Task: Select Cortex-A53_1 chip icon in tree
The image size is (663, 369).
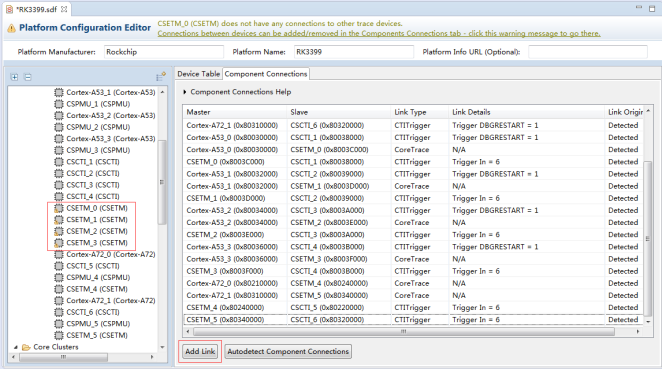Action: 59,92
